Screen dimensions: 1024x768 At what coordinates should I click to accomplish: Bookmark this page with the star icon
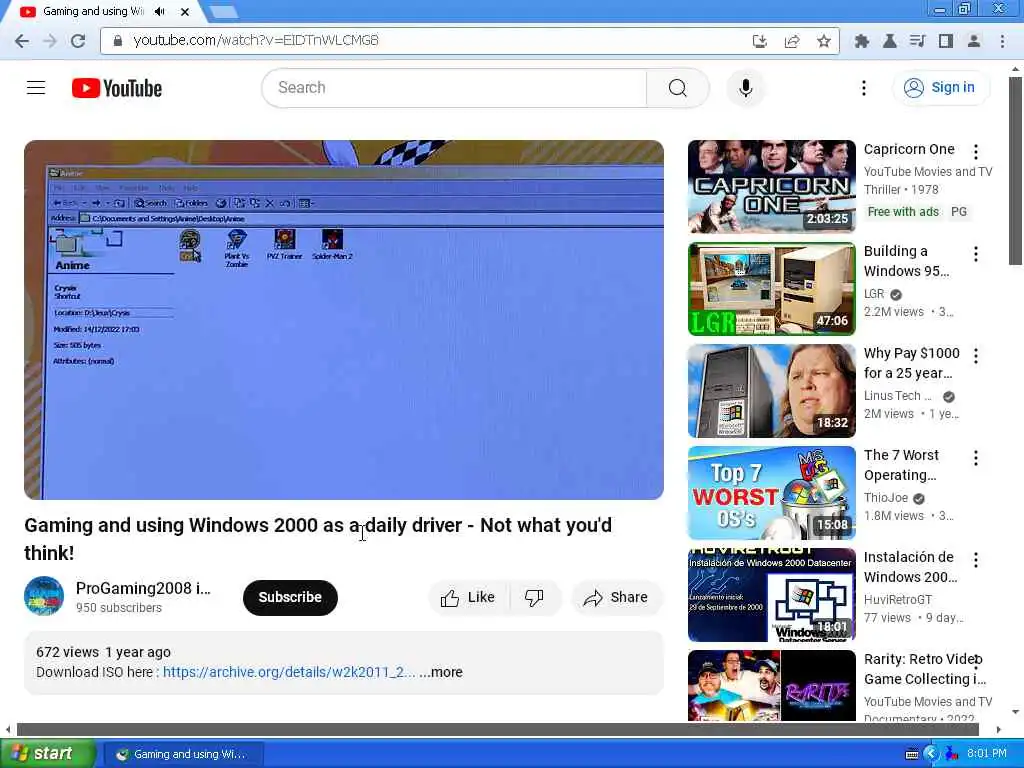[x=824, y=41]
